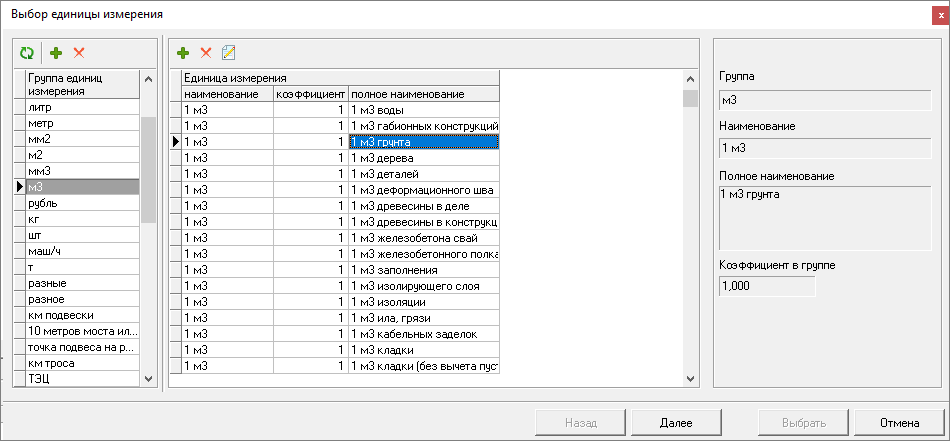Screen dimensions: 950x441
Task: Delete the unit group using the left red X icon
Action: (x=79, y=52)
